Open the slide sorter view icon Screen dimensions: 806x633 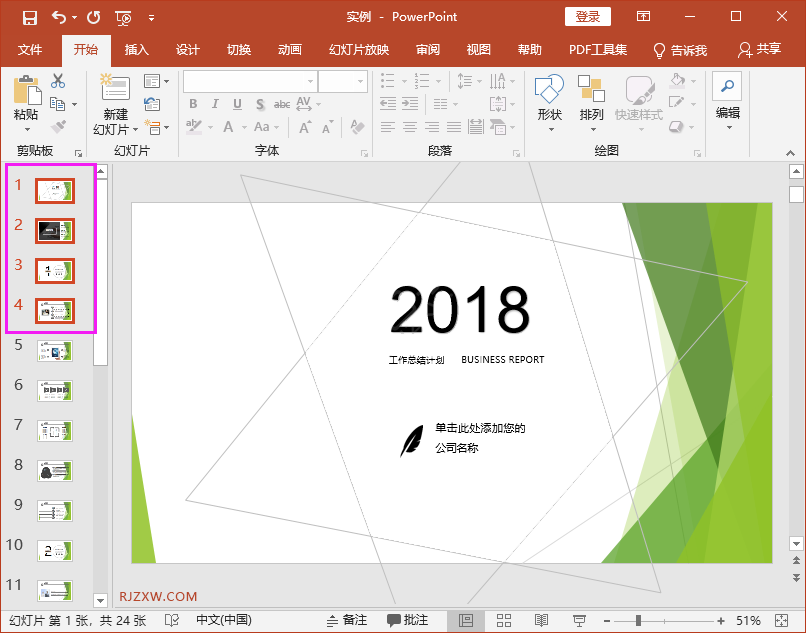point(504,620)
